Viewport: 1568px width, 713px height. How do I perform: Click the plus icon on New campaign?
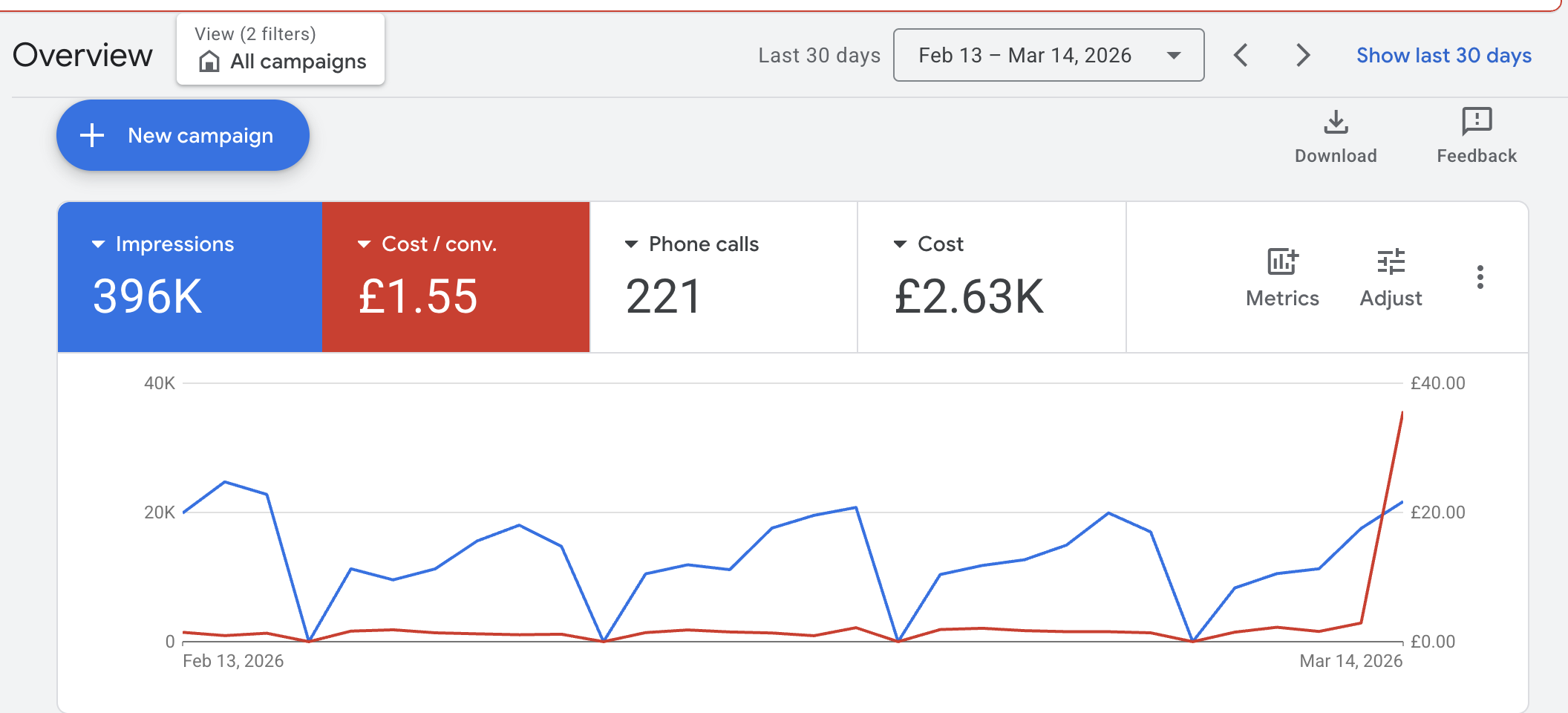point(92,135)
